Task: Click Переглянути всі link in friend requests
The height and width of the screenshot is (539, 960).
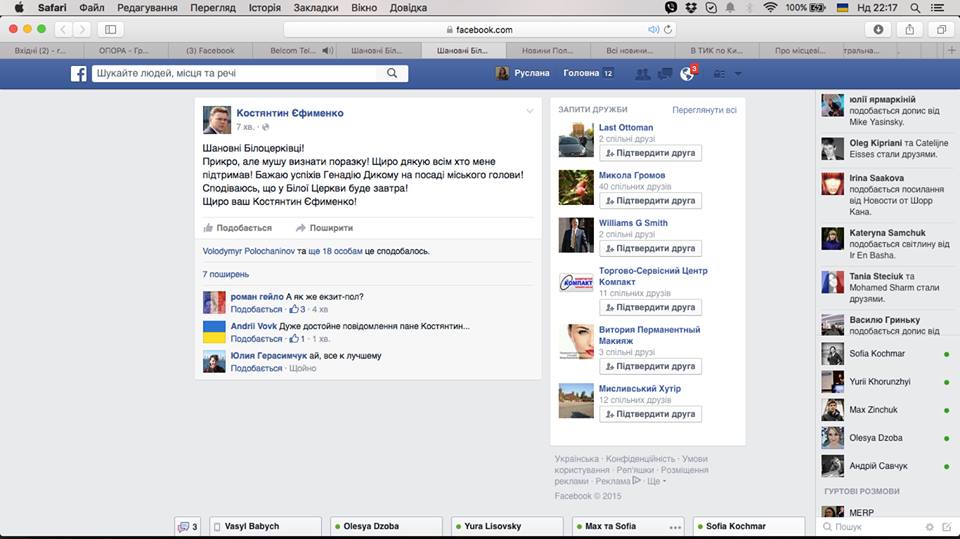Action: (704, 110)
